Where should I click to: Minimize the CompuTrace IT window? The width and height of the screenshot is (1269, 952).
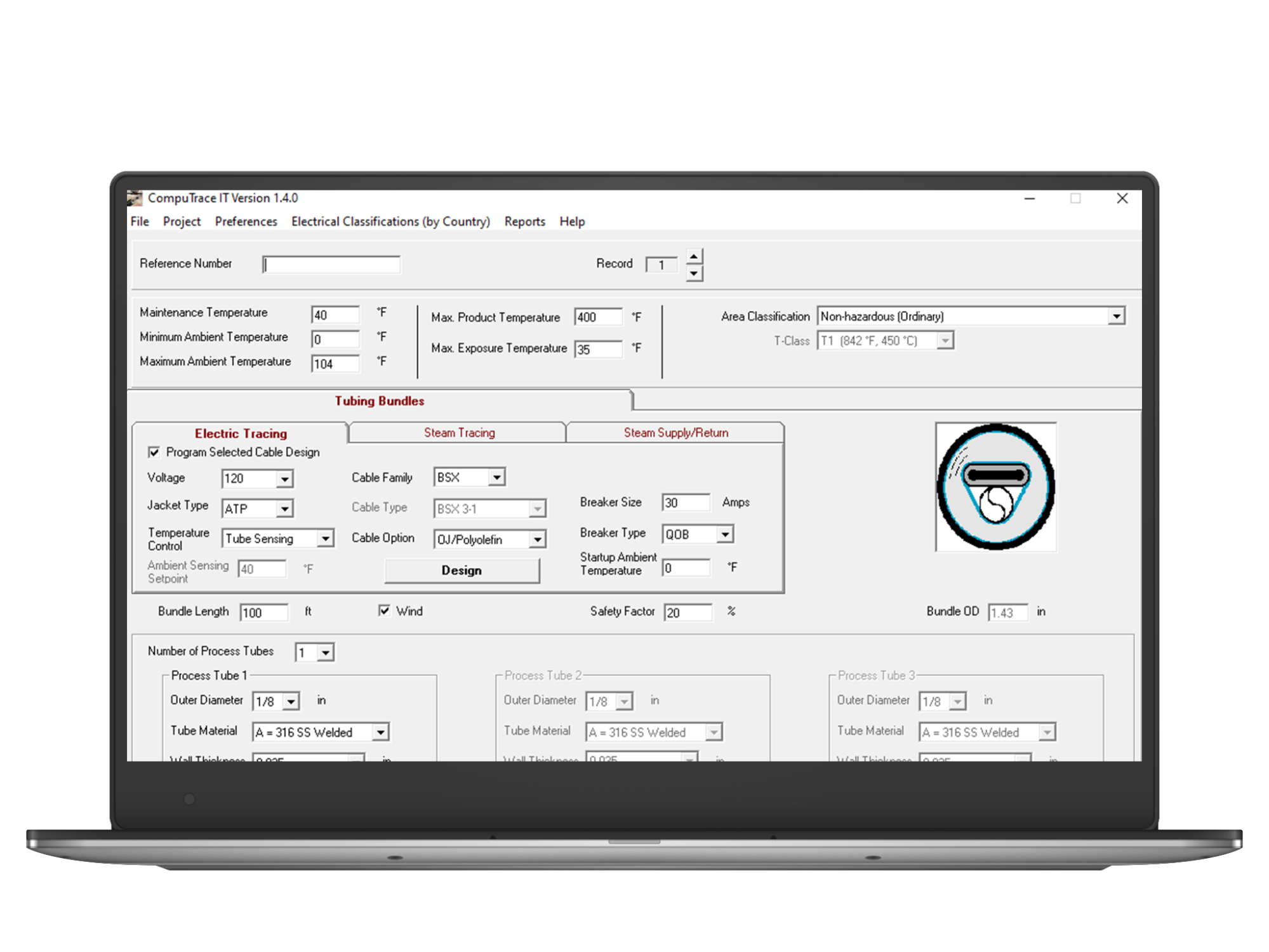[1030, 199]
